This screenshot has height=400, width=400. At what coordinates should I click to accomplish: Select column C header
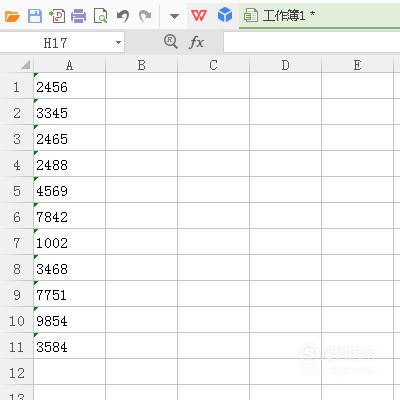point(213,65)
